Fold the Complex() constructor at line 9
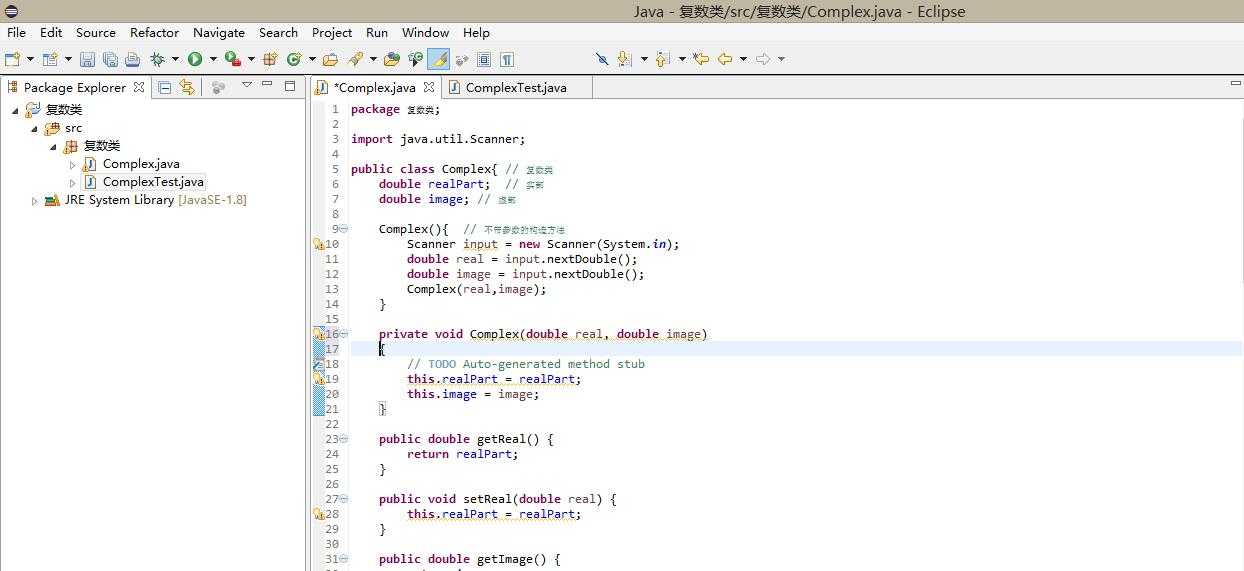Viewport: 1244px width, 571px height. click(x=344, y=229)
